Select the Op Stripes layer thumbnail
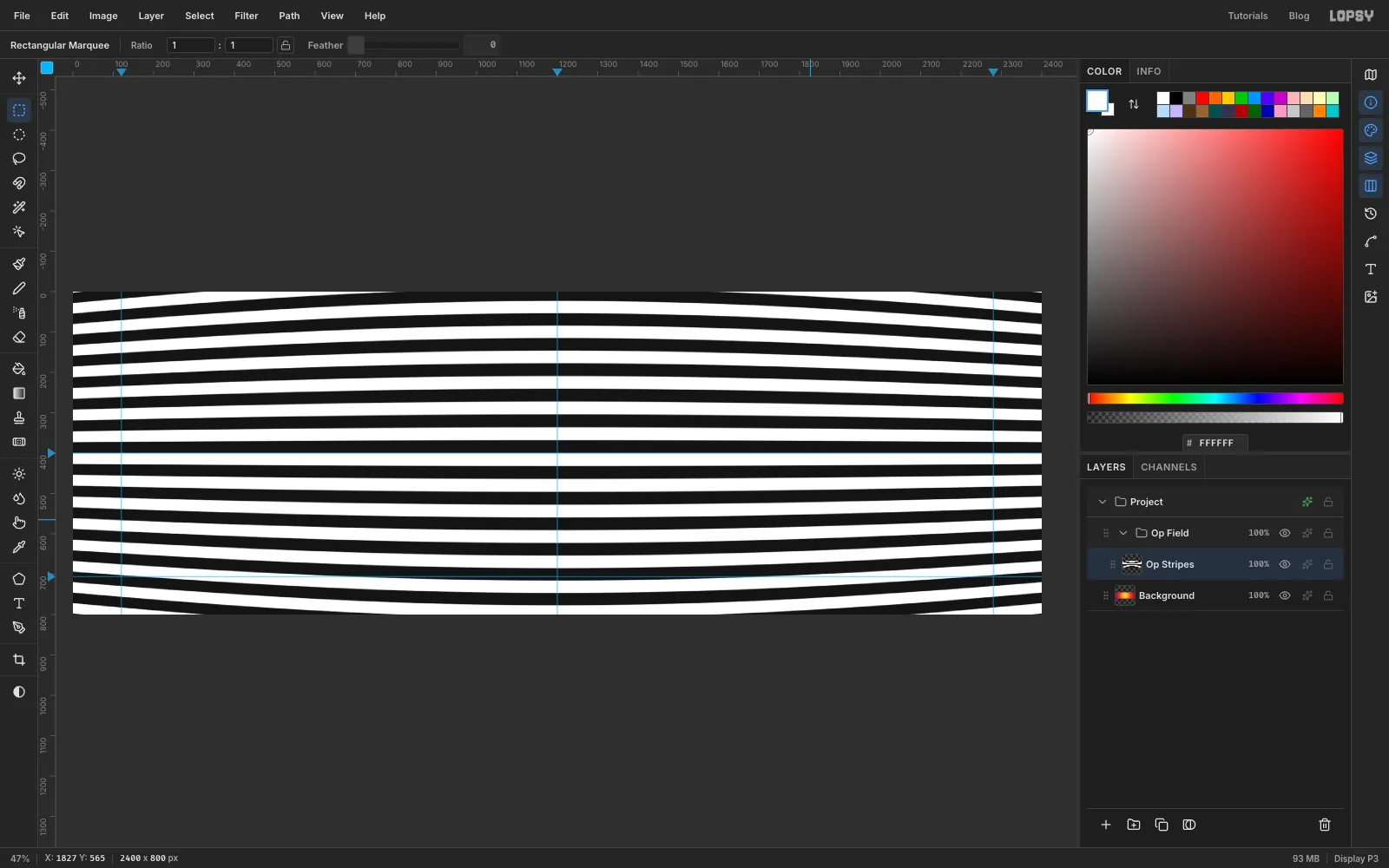1389x868 pixels. point(1132,564)
